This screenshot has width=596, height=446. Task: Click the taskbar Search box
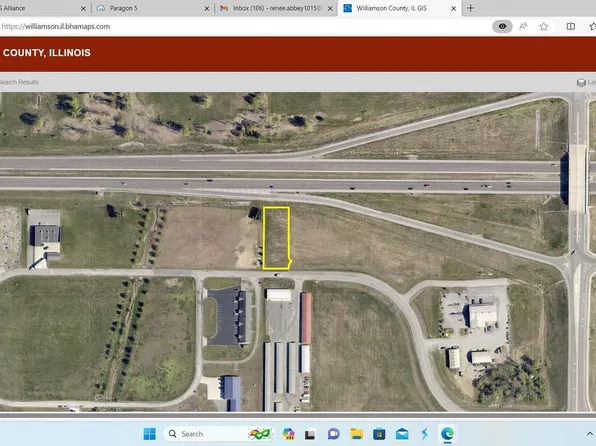219,434
